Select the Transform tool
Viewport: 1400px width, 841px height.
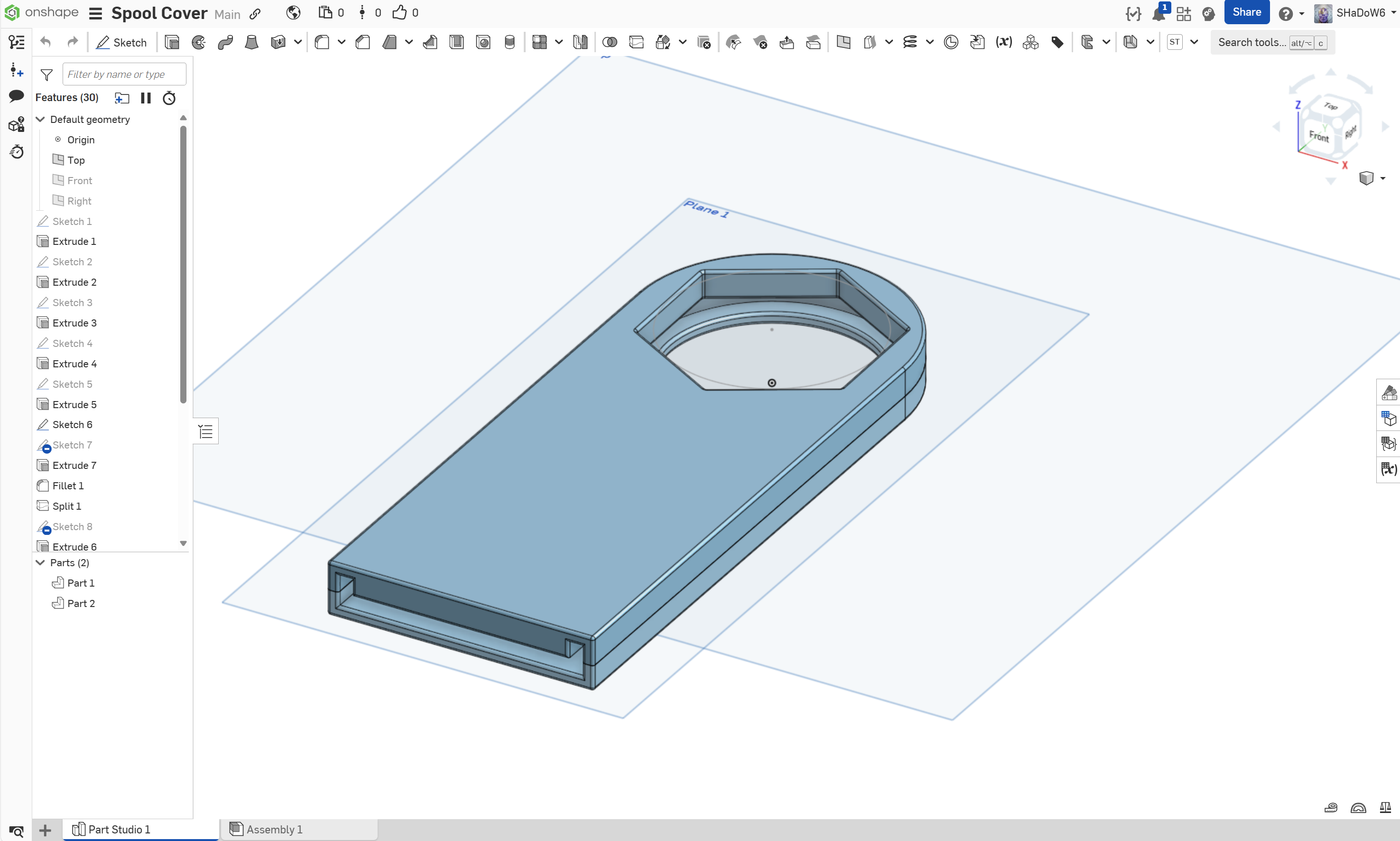pos(663,43)
